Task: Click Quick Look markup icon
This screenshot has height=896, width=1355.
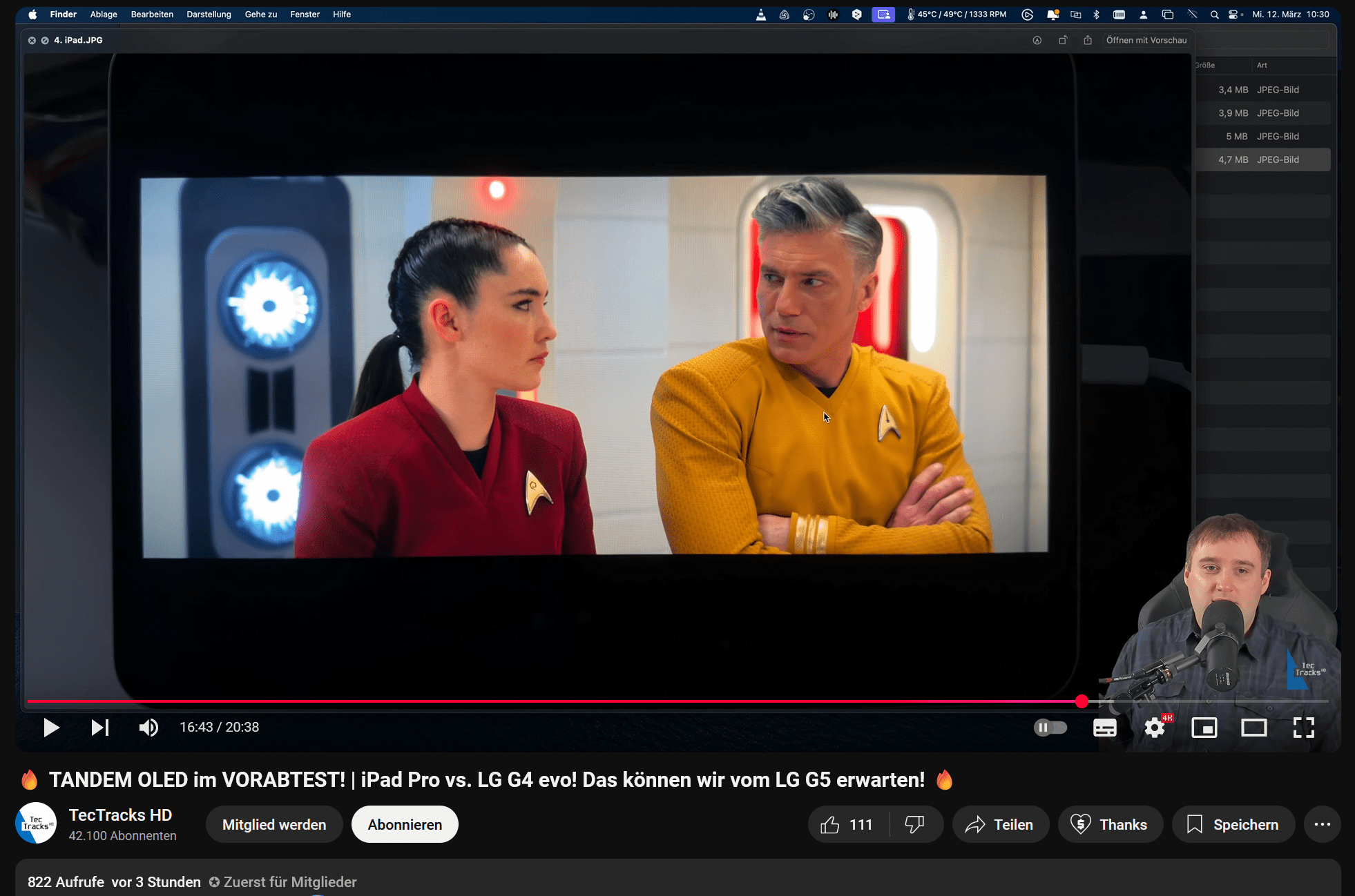Action: [1037, 40]
